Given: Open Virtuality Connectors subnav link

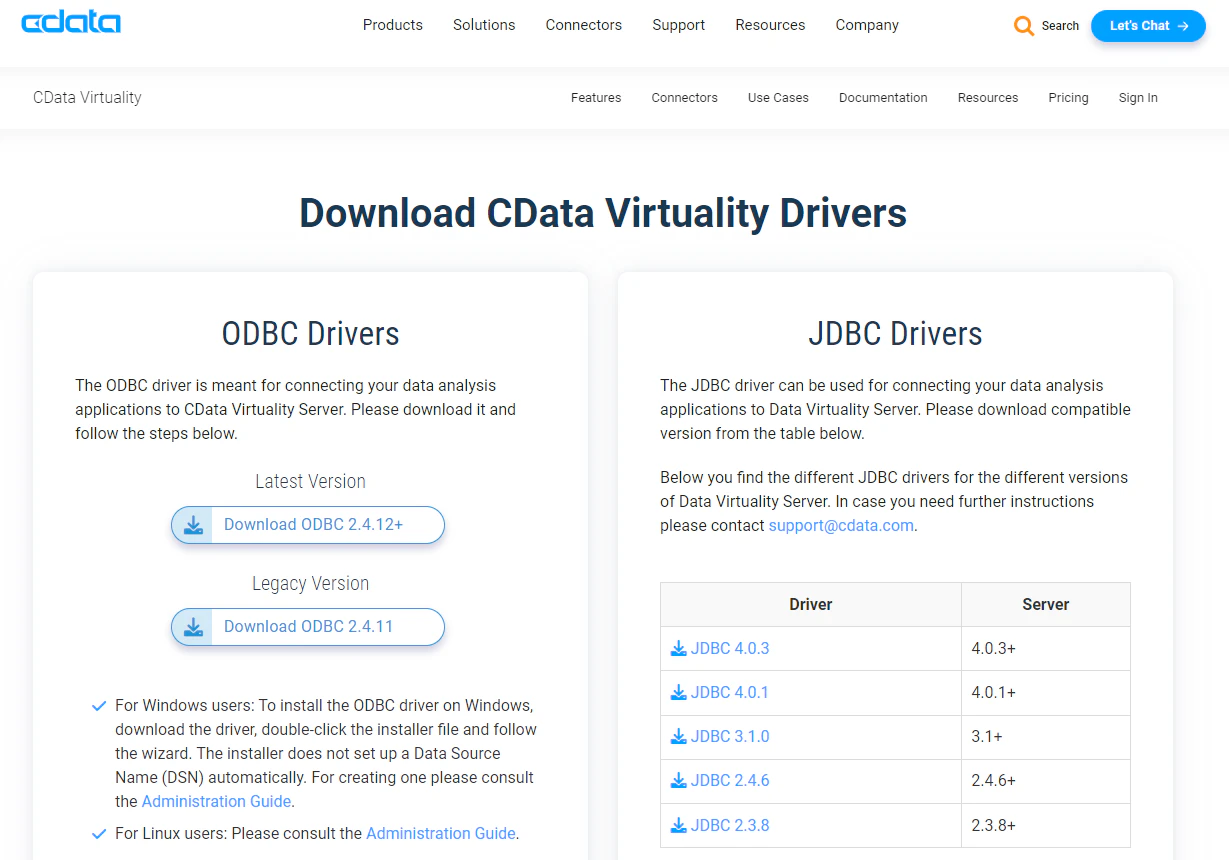Looking at the screenshot, I should click(685, 98).
